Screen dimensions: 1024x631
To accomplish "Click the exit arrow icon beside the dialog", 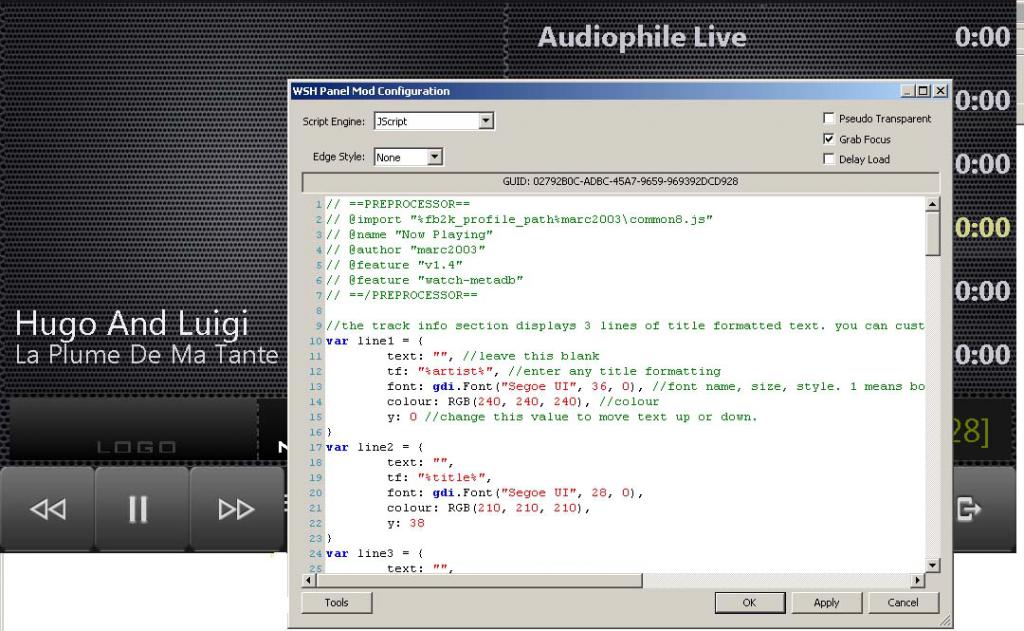I will (968, 509).
